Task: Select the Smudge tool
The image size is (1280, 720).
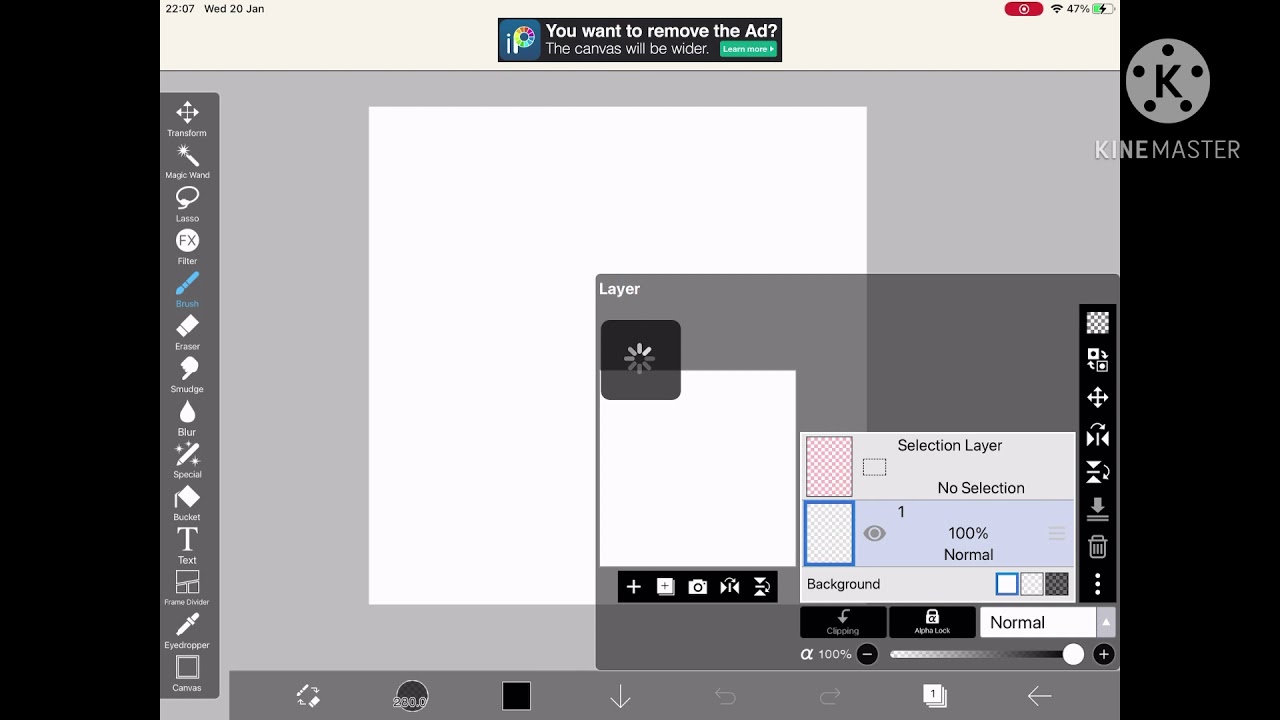Action: (x=187, y=376)
